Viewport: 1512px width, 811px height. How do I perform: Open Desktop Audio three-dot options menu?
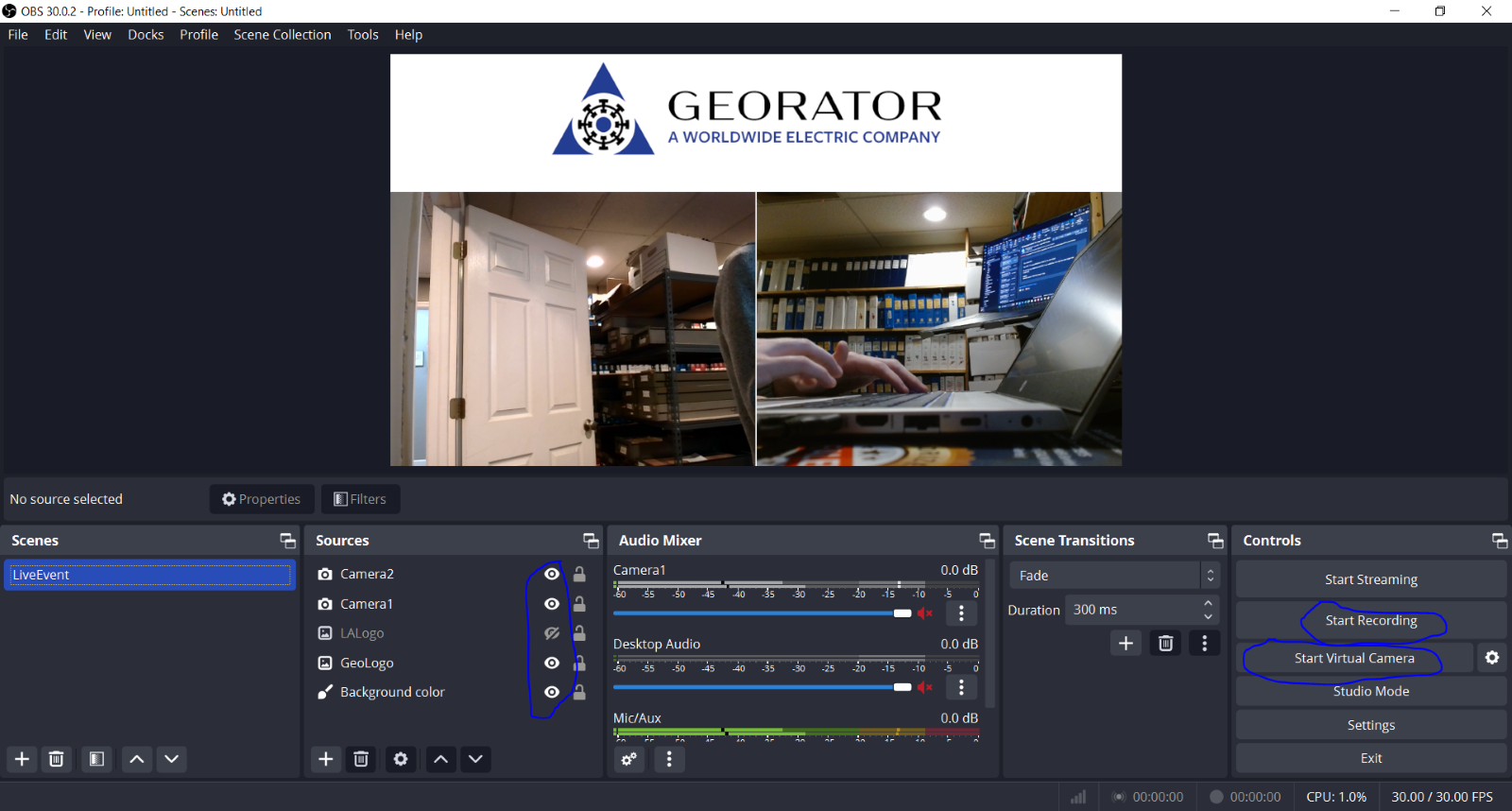click(x=961, y=687)
